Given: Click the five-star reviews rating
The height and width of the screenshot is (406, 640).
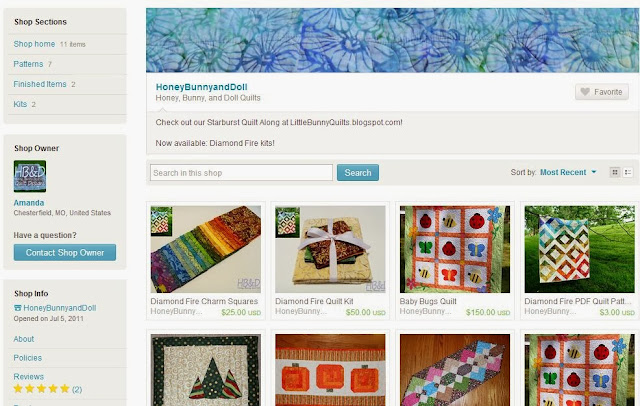Looking at the screenshot, I should point(41,388).
